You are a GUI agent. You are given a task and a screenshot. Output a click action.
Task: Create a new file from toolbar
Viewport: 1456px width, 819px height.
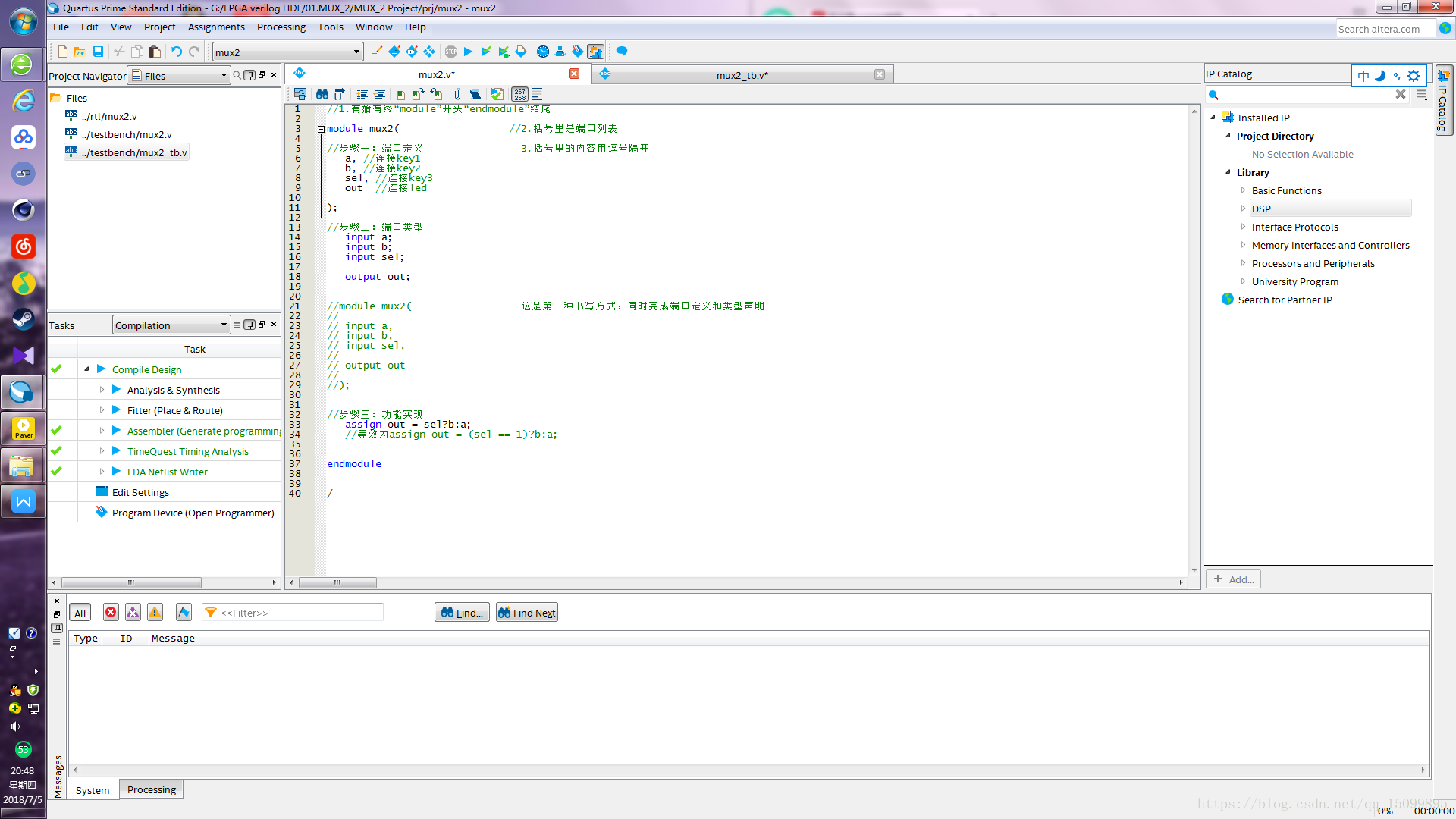[x=63, y=52]
